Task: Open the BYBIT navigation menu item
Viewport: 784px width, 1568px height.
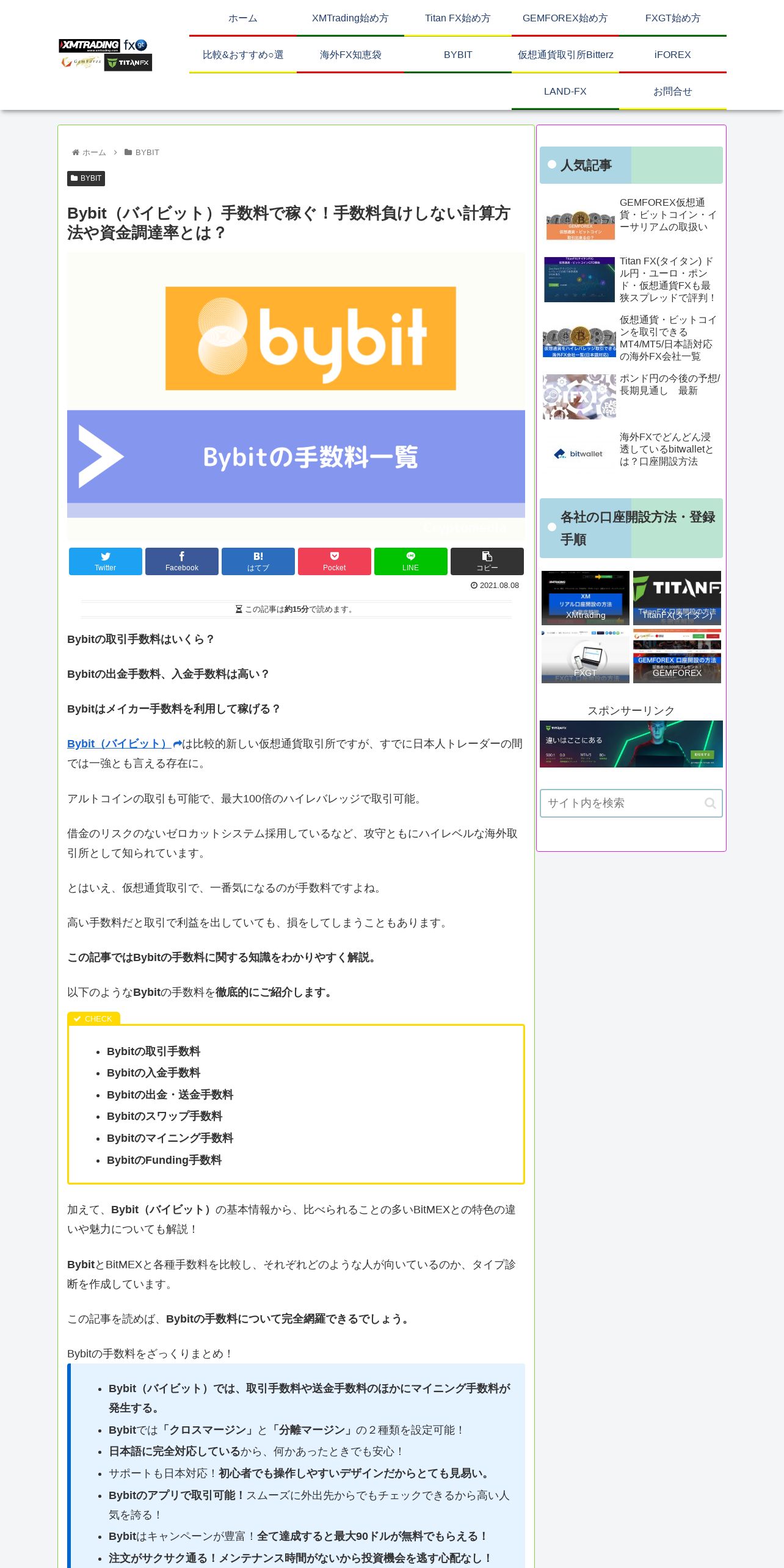Action: coord(458,55)
